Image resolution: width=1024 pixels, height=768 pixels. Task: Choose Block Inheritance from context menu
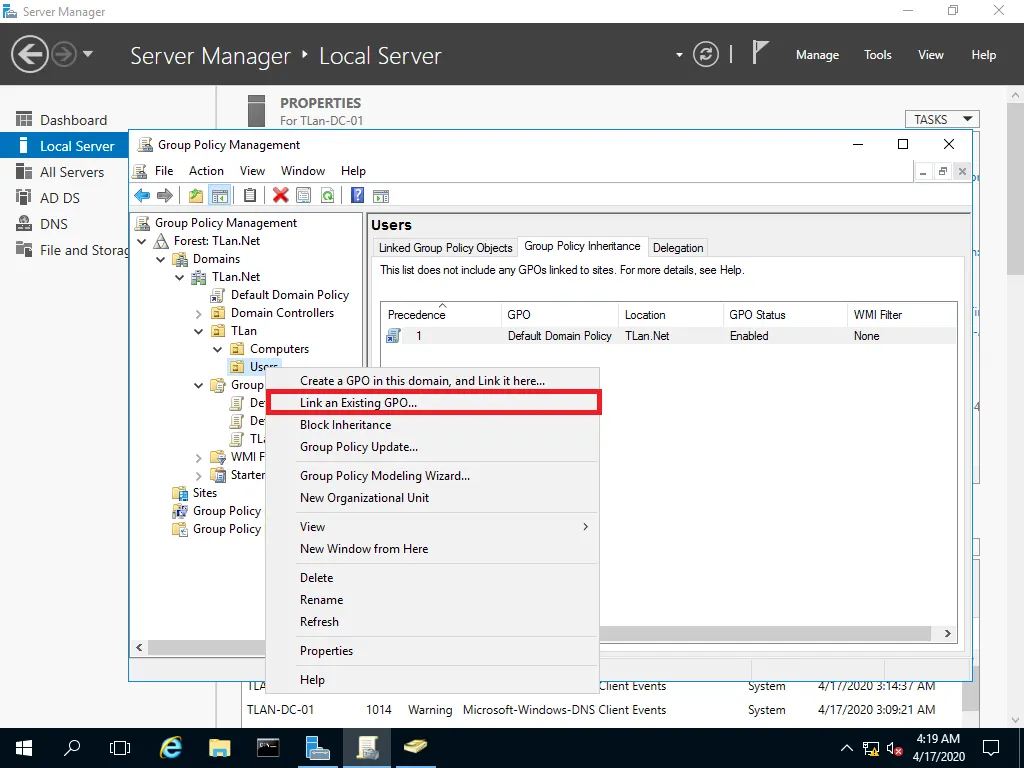click(345, 425)
